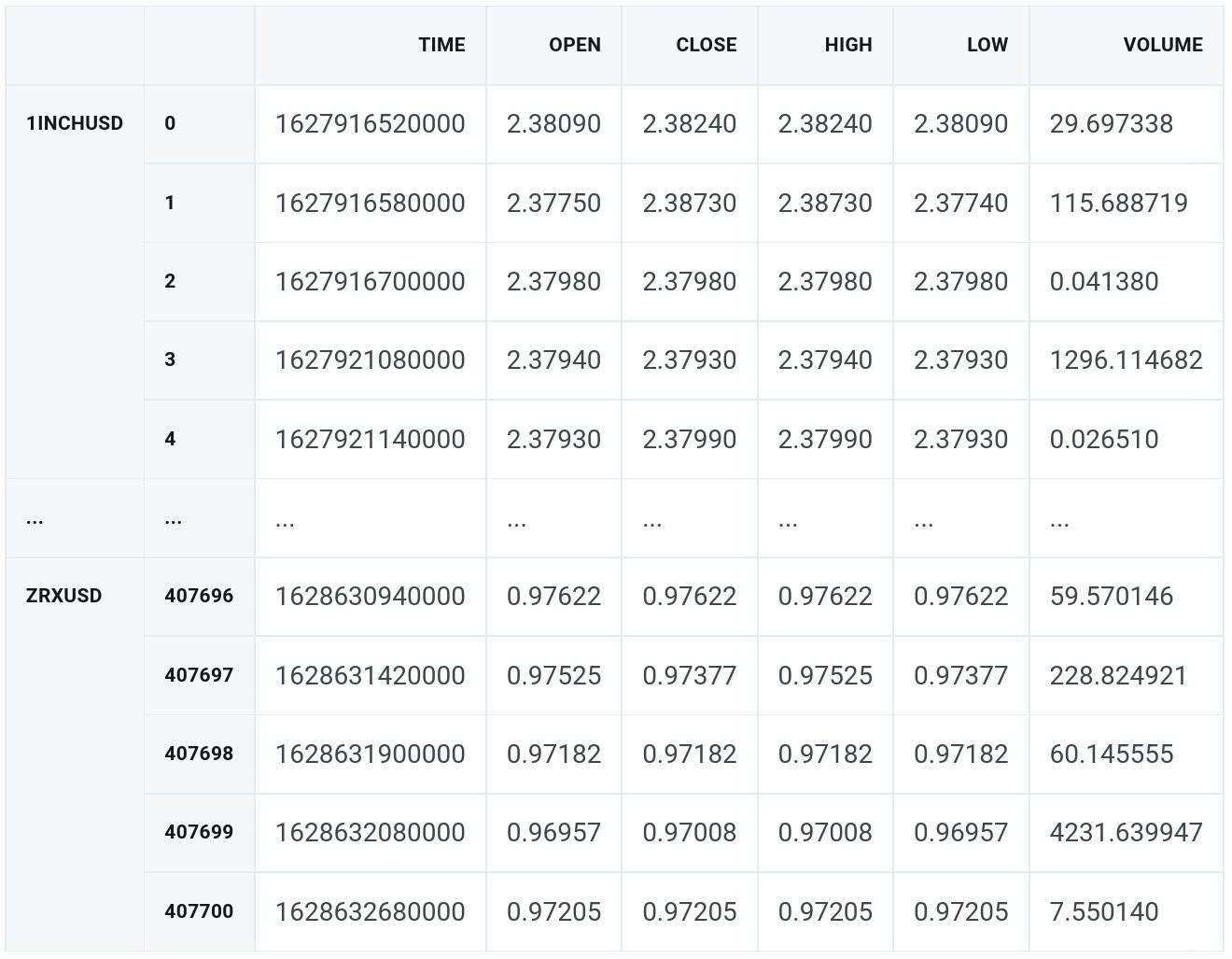This screenshot has width=1232, height=959.
Task: Click row index 407696 under ZRXUSD
Action: [x=199, y=595]
